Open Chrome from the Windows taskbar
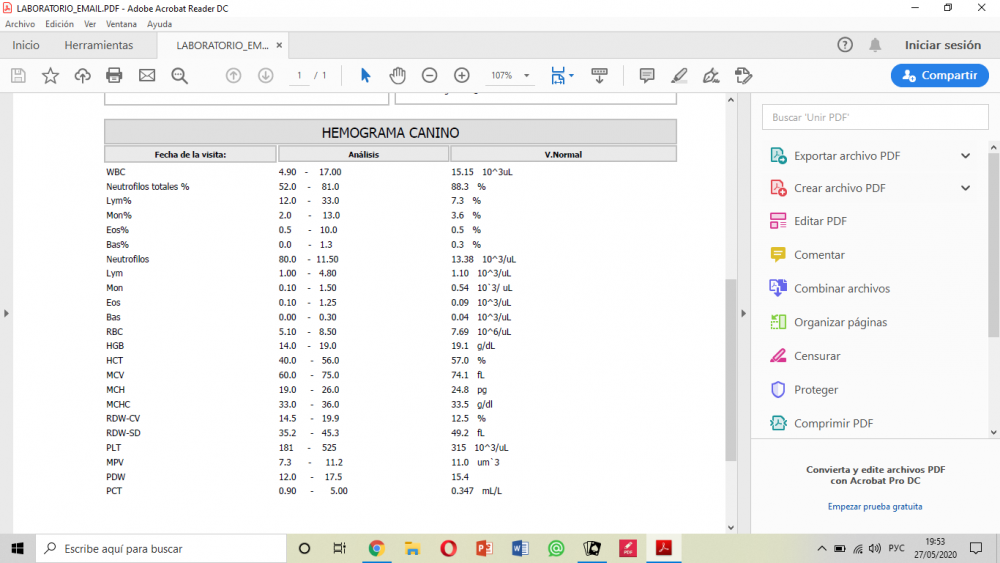Image resolution: width=1000 pixels, height=563 pixels. tap(376, 548)
